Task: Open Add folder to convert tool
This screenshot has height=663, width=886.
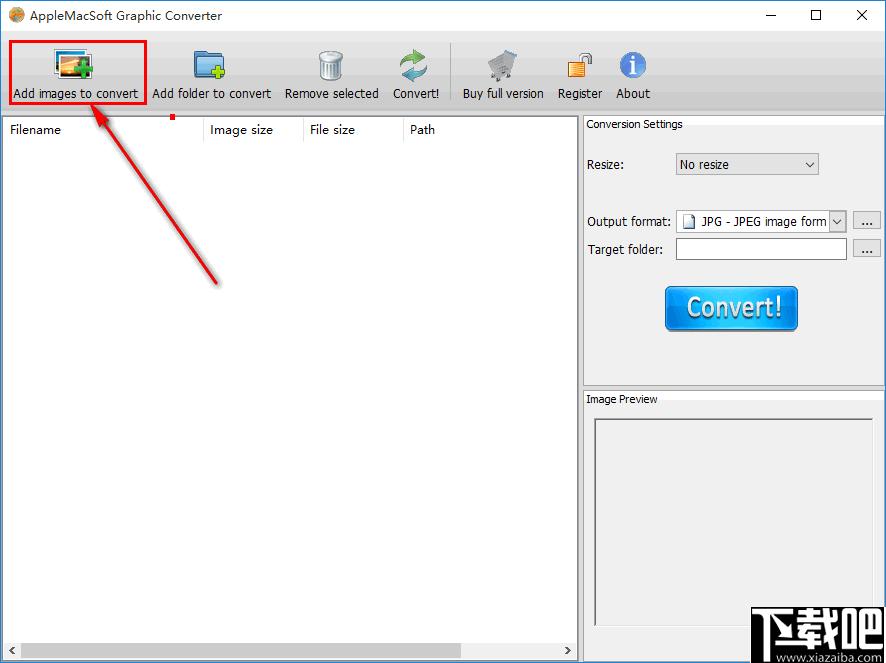Action: point(211,75)
